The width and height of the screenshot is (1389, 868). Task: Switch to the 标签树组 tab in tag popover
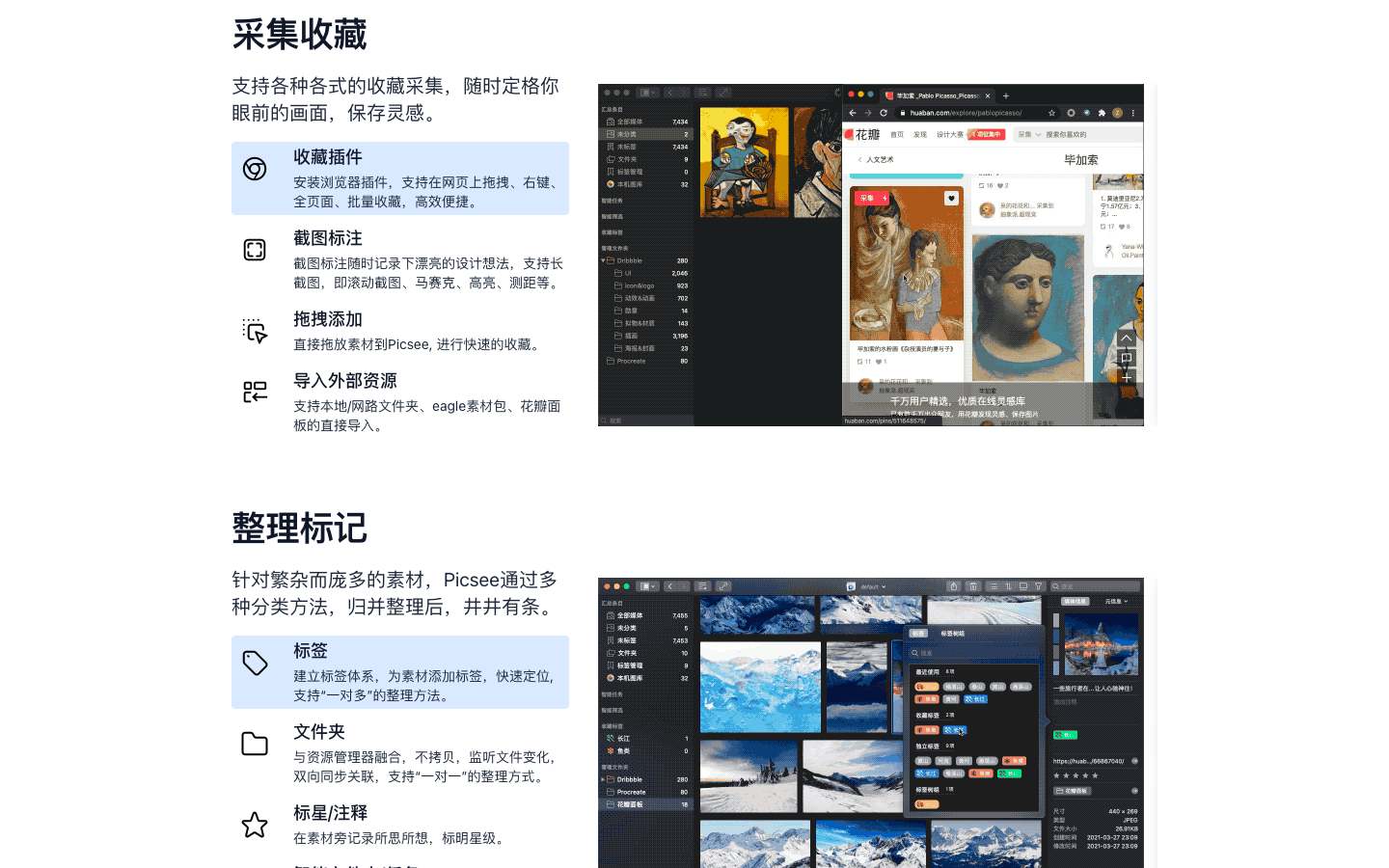pos(952,634)
